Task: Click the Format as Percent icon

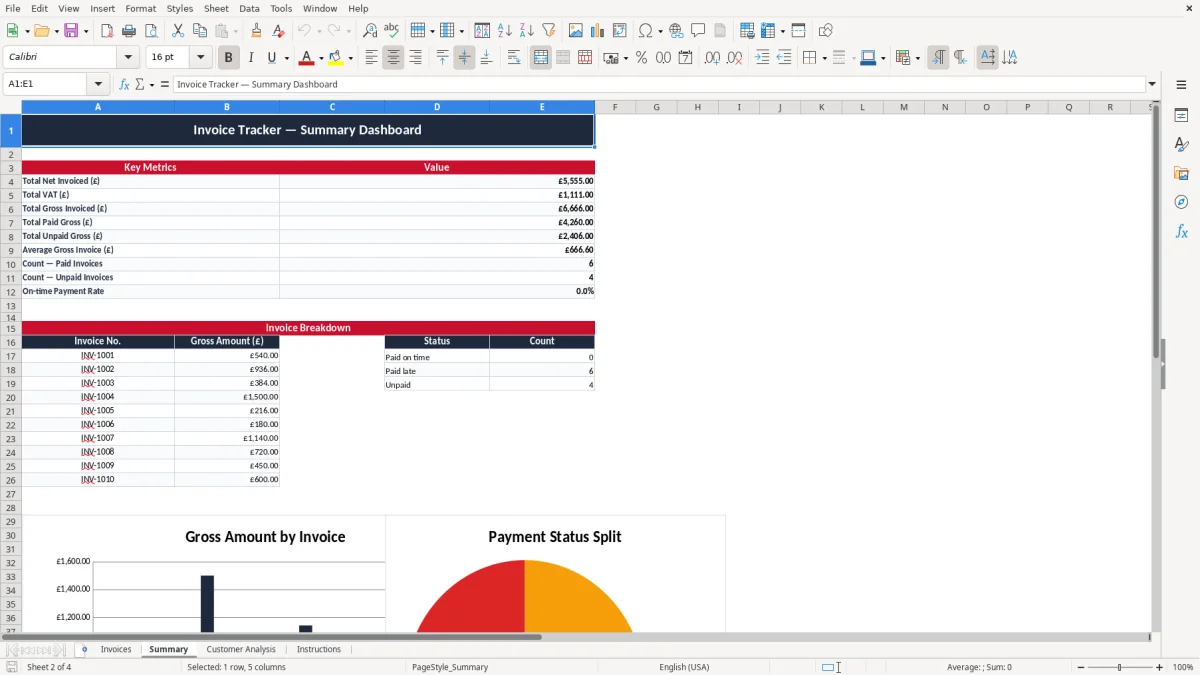Action: pos(641,58)
